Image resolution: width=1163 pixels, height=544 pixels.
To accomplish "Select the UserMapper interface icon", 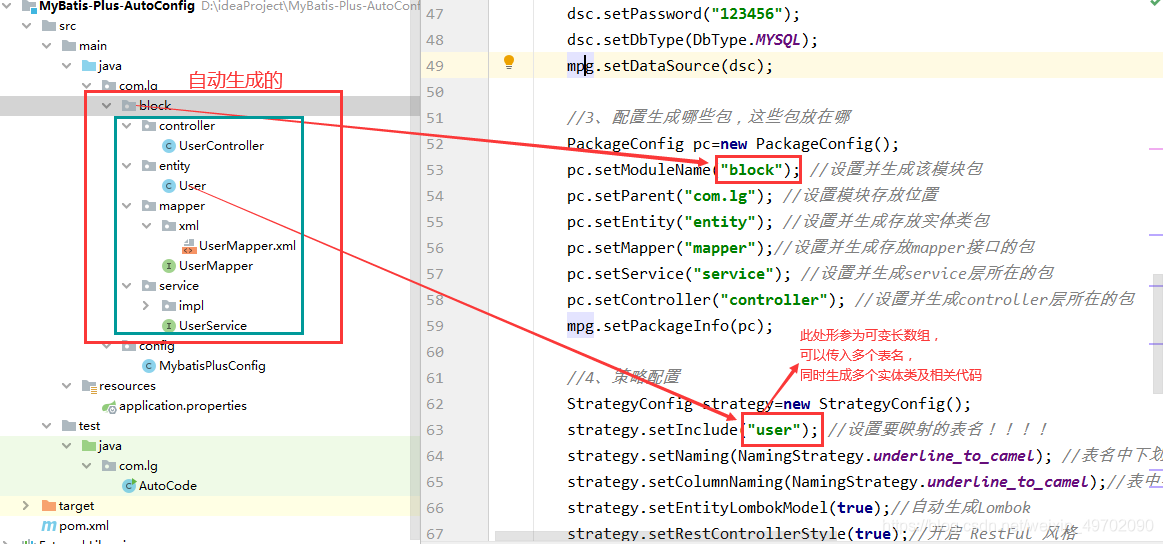I will 168,266.
